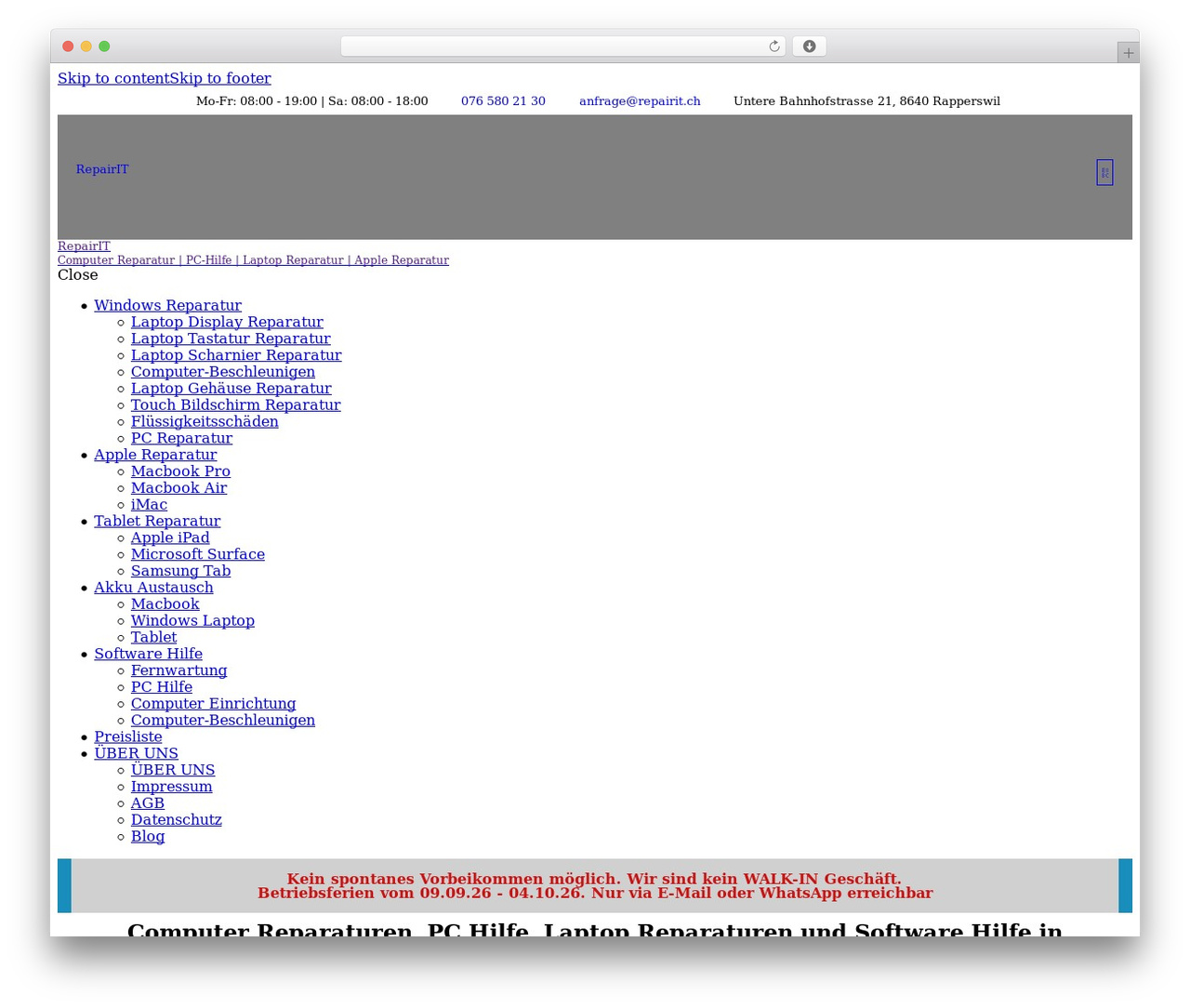Choose Apple iPad link

(170, 537)
